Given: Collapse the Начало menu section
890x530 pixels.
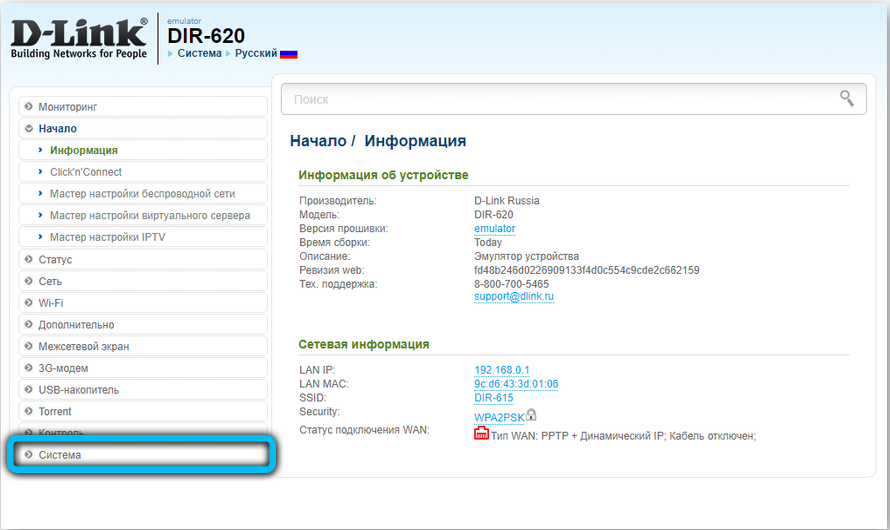Looking at the screenshot, I should (x=58, y=128).
